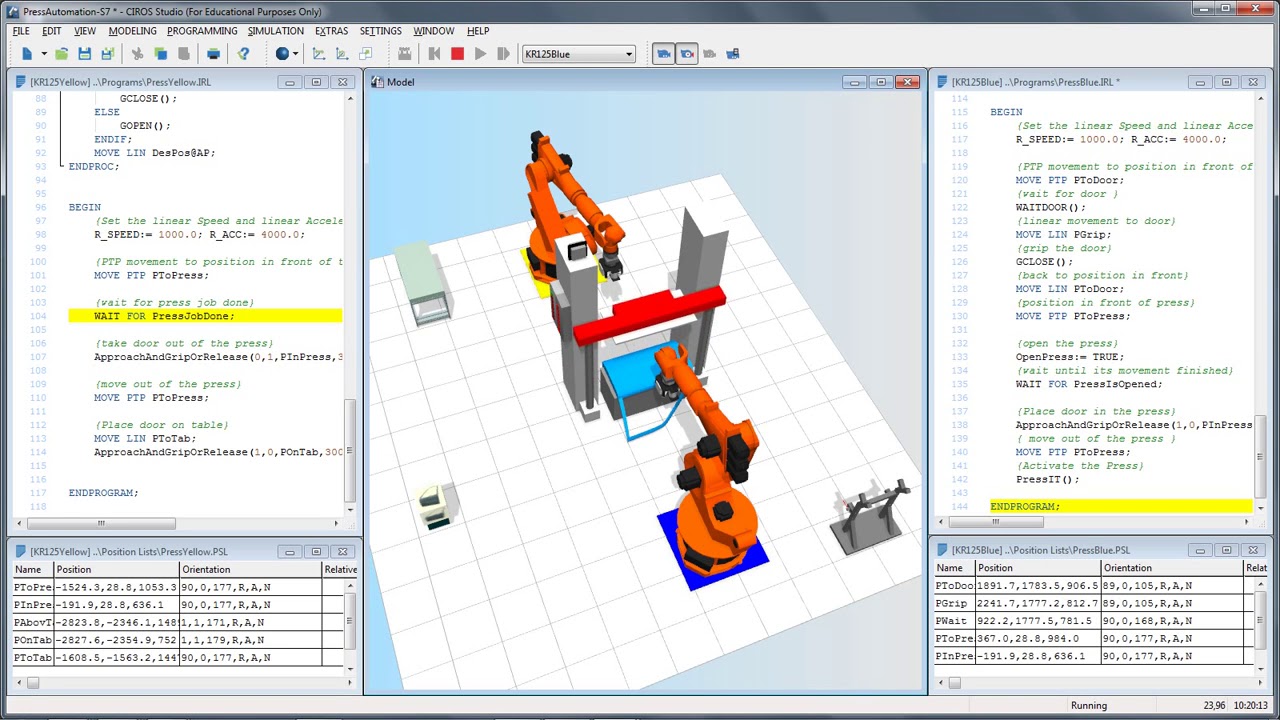Select the PToTab row in PressYellow.PSL list
This screenshot has width=1280, height=720.
click(x=178, y=657)
